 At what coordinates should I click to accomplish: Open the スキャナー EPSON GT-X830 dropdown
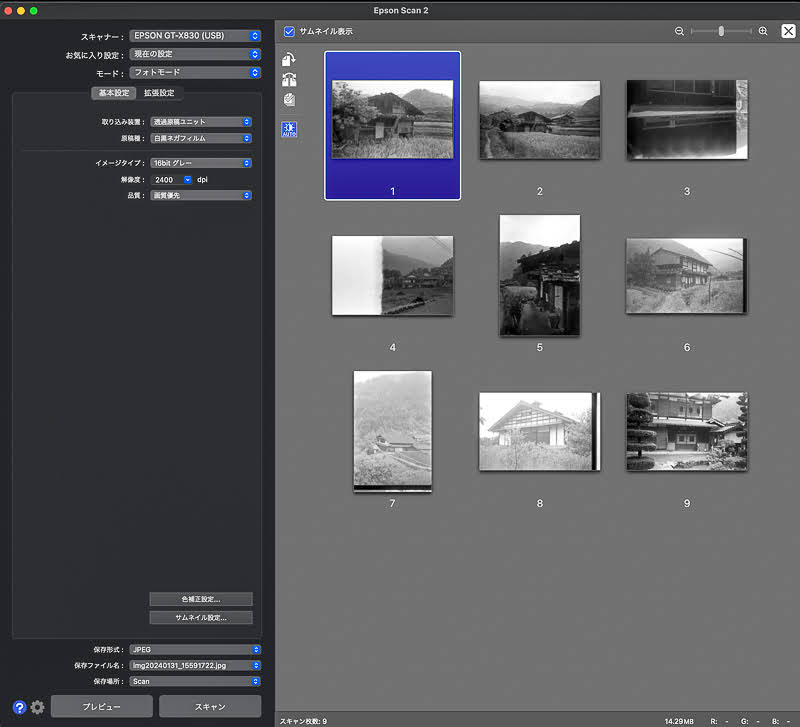coord(195,36)
